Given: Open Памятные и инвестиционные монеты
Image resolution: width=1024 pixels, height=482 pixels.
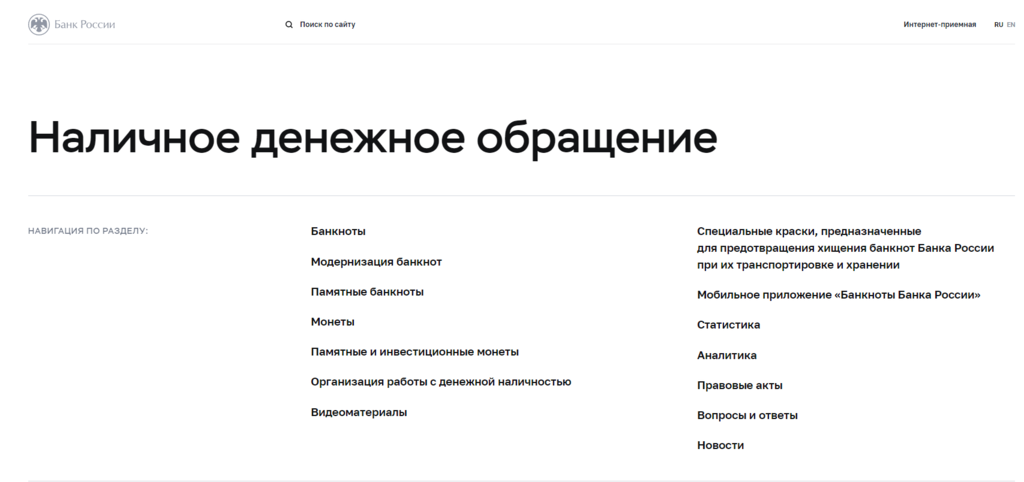Looking at the screenshot, I should [x=414, y=352].
